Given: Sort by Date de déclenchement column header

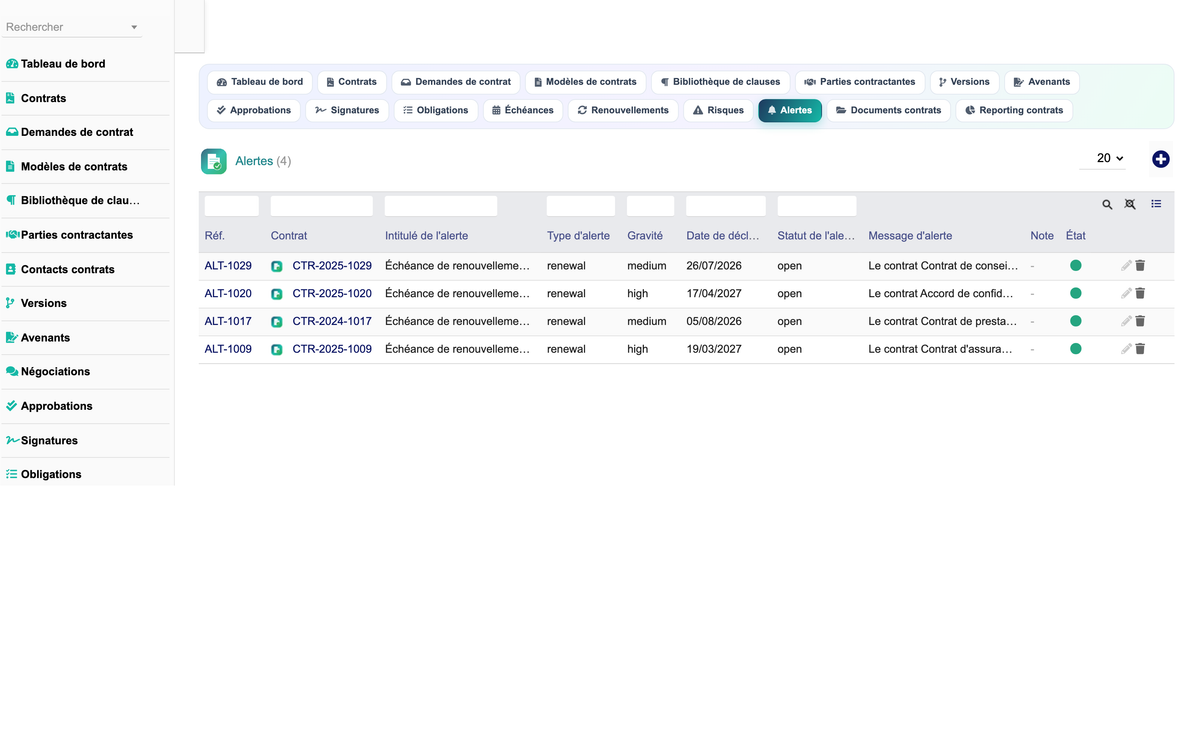Looking at the screenshot, I should (x=724, y=236).
